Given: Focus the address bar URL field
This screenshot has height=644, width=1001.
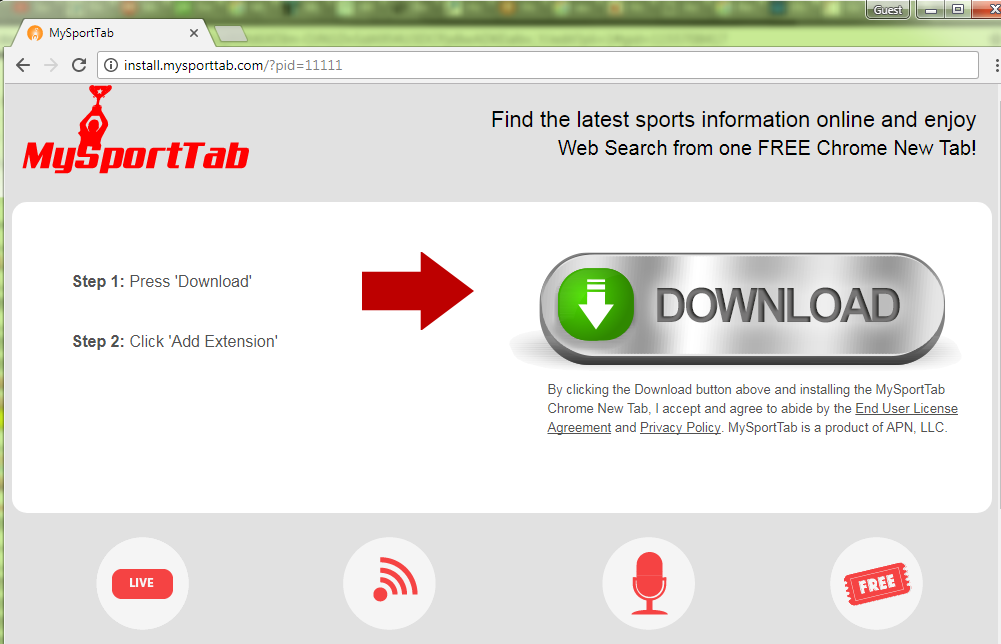Looking at the screenshot, I should tap(538, 65).
